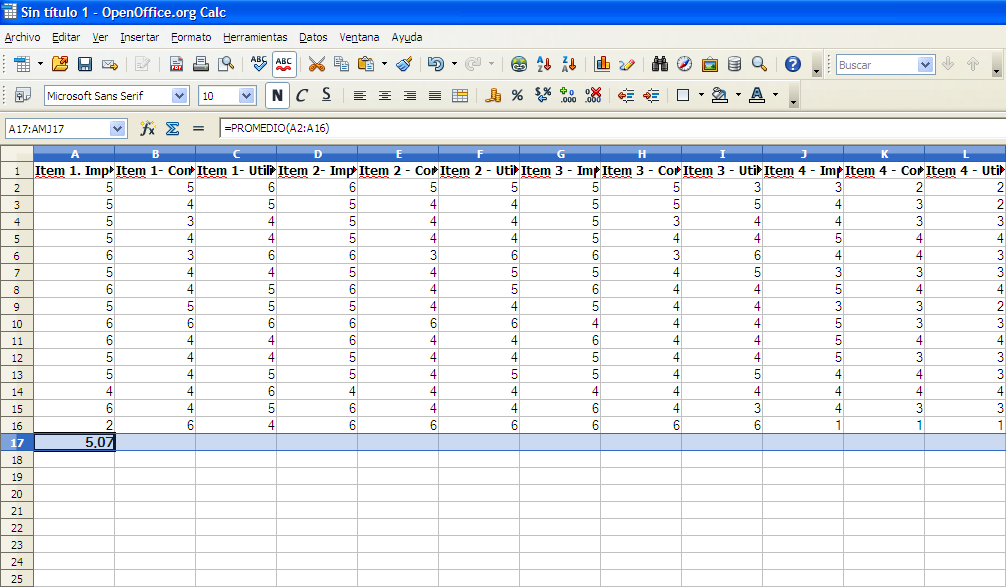This screenshot has width=1006, height=587.
Task: Click the Sum sigma icon
Action: click(x=172, y=128)
